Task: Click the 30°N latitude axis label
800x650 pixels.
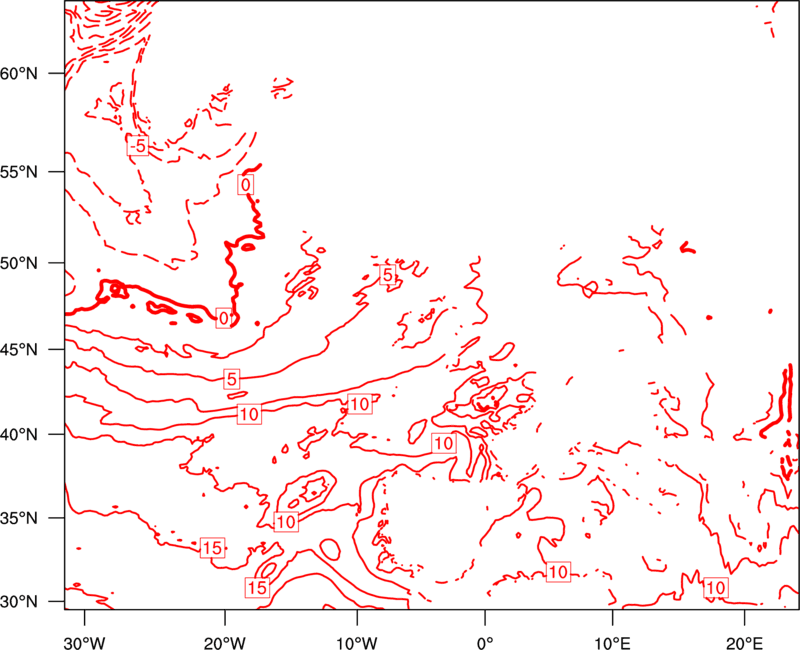Action: (x=19, y=602)
